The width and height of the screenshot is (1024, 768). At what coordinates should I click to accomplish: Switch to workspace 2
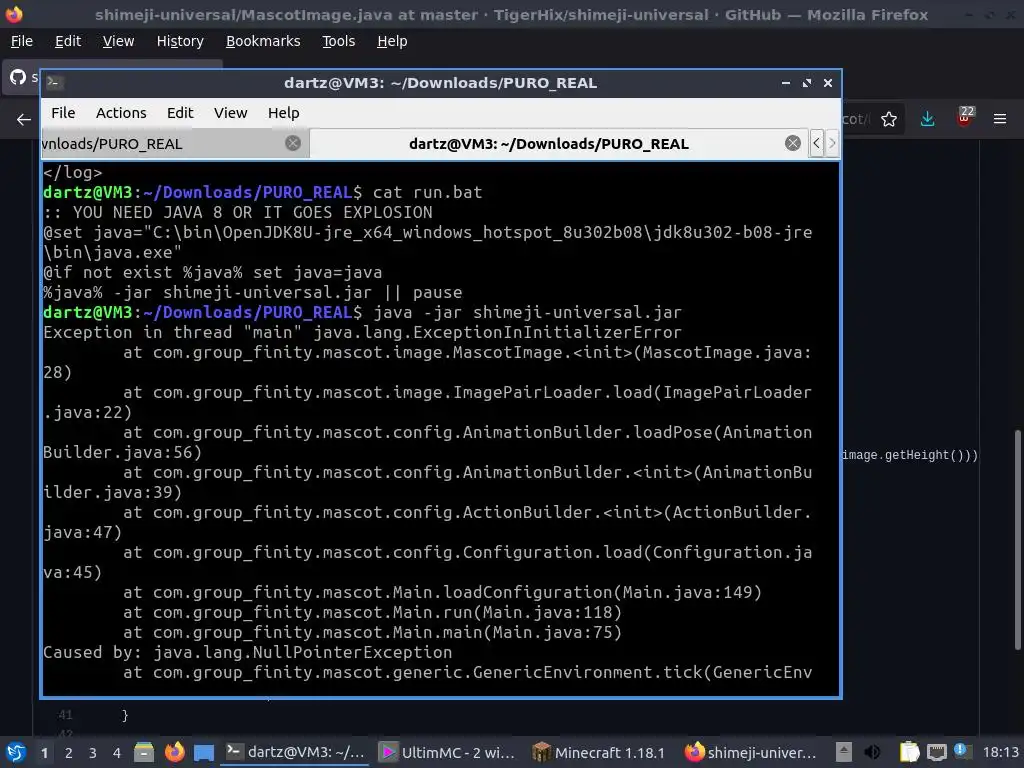pos(69,753)
